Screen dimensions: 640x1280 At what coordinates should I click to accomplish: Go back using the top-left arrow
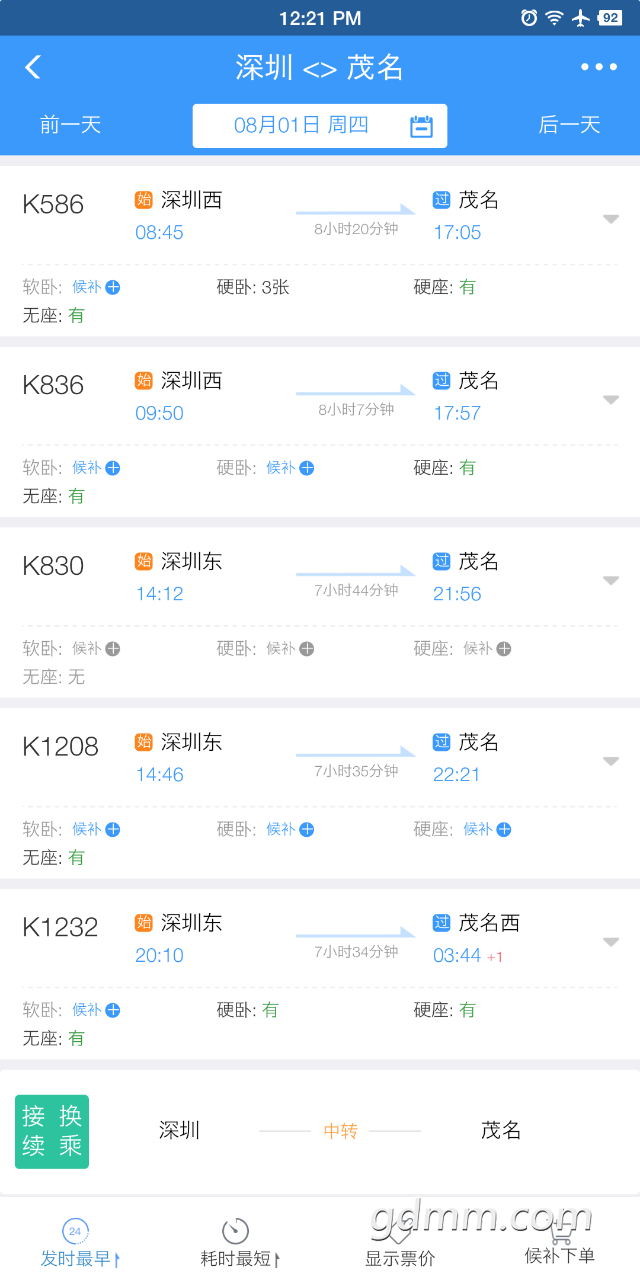pyautogui.click(x=33, y=67)
